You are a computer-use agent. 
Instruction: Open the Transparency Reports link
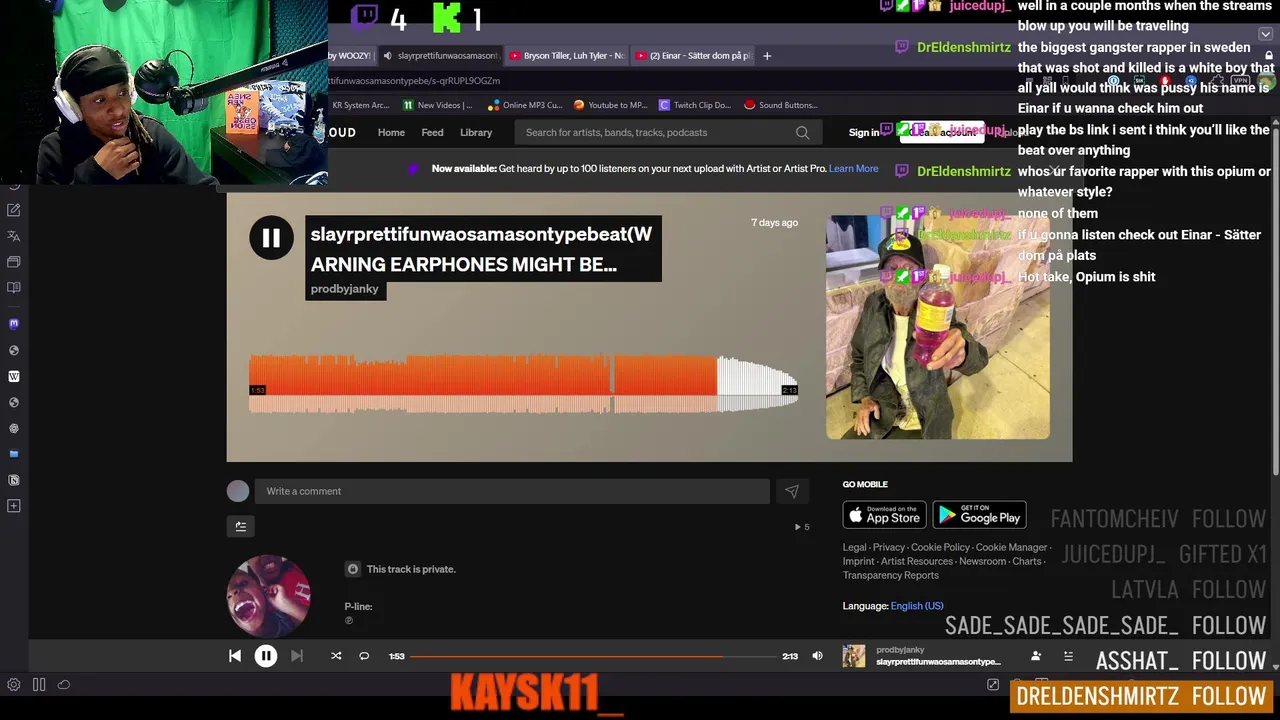[x=890, y=575]
